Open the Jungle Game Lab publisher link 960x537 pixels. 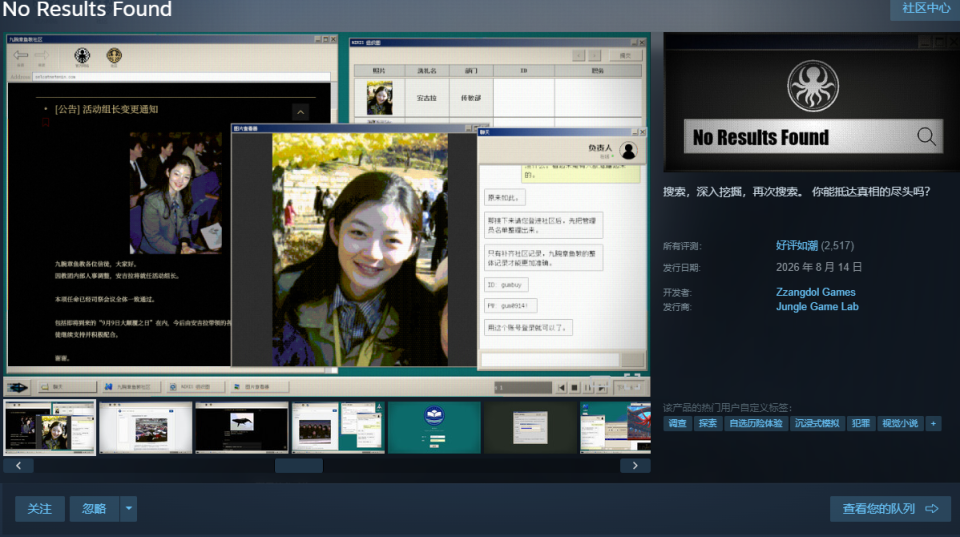[817, 307]
